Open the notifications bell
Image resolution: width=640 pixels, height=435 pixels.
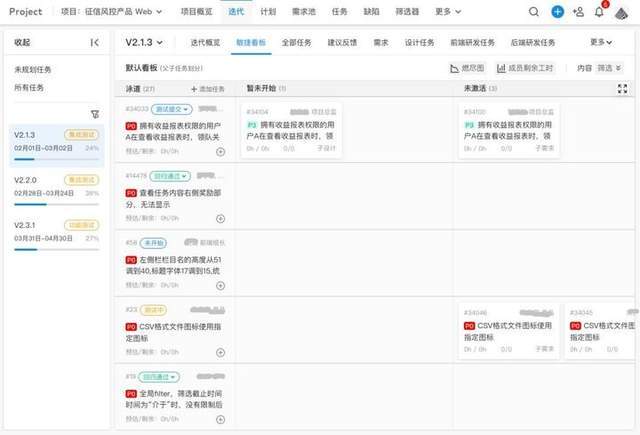pyautogui.click(x=599, y=12)
